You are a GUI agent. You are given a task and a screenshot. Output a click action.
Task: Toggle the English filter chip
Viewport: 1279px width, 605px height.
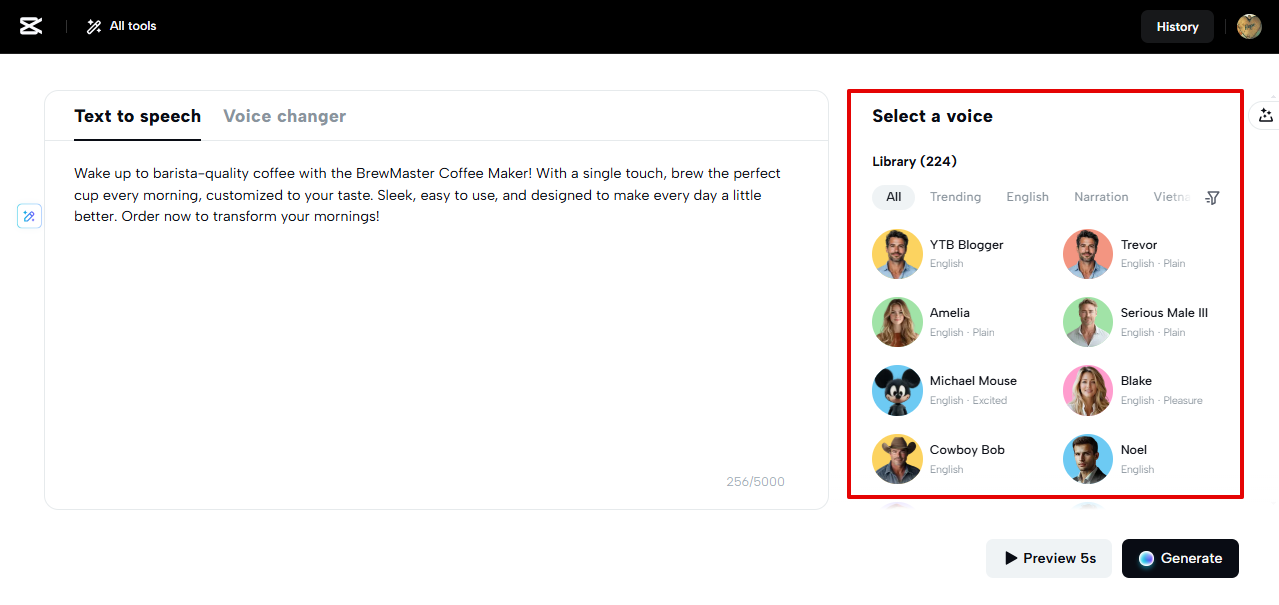[x=1027, y=197]
